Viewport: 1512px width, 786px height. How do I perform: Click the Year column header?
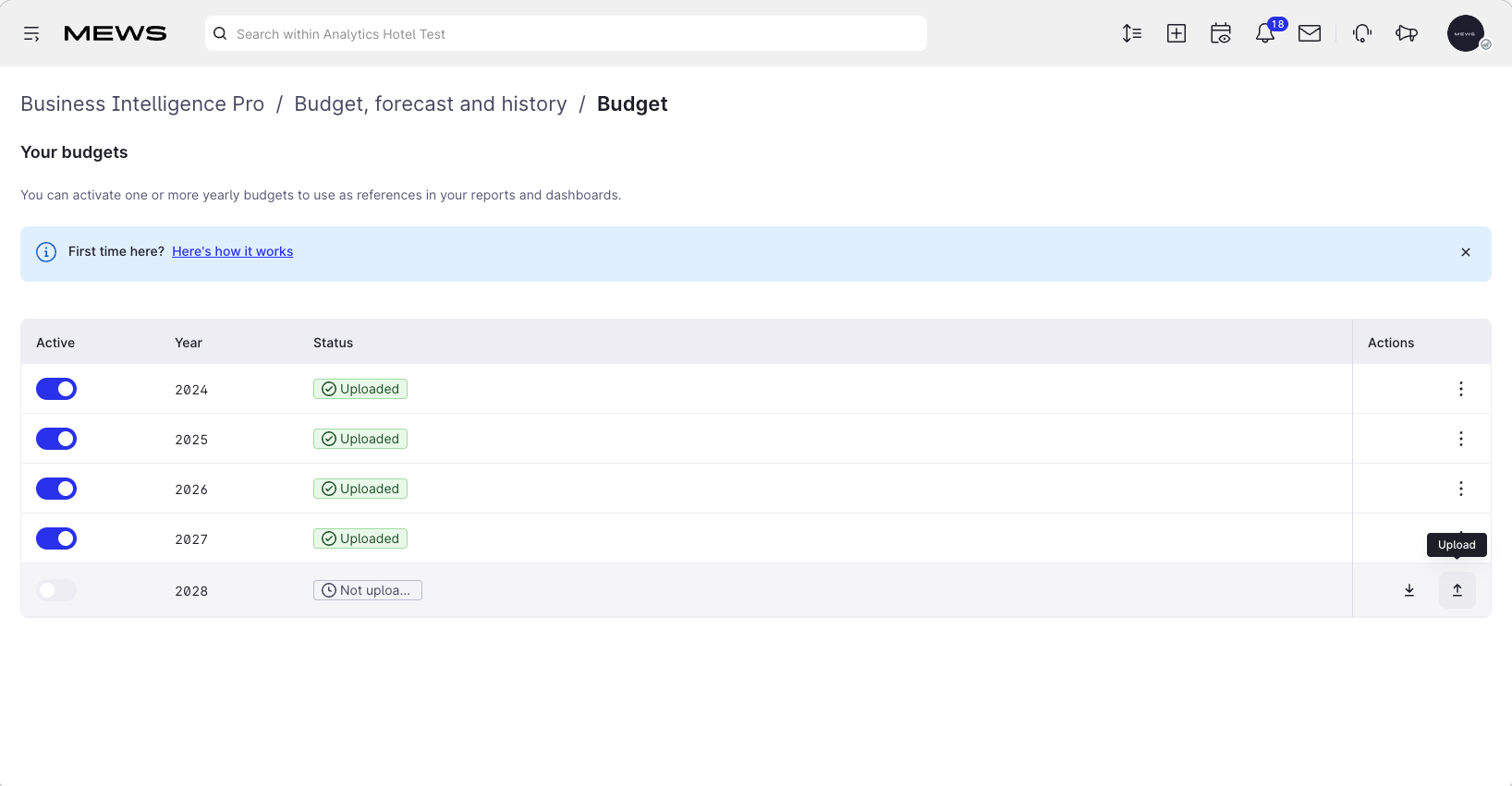(189, 343)
